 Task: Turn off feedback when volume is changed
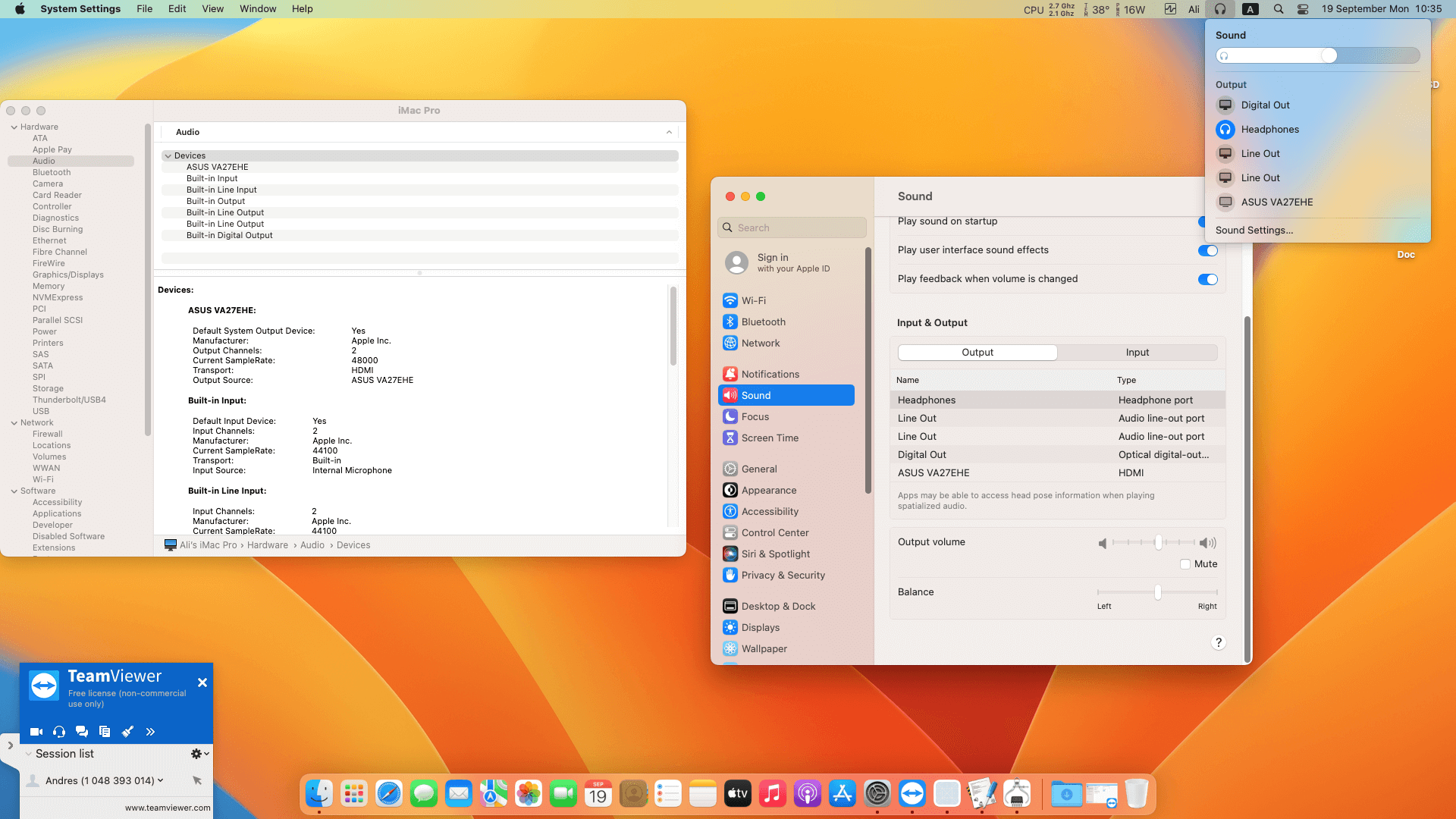point(1207,279)
